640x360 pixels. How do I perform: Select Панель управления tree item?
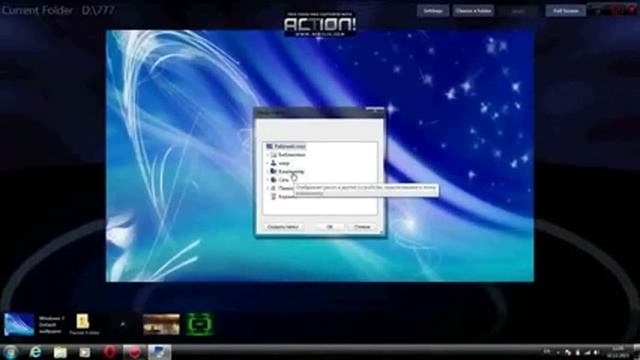[282, 188]
